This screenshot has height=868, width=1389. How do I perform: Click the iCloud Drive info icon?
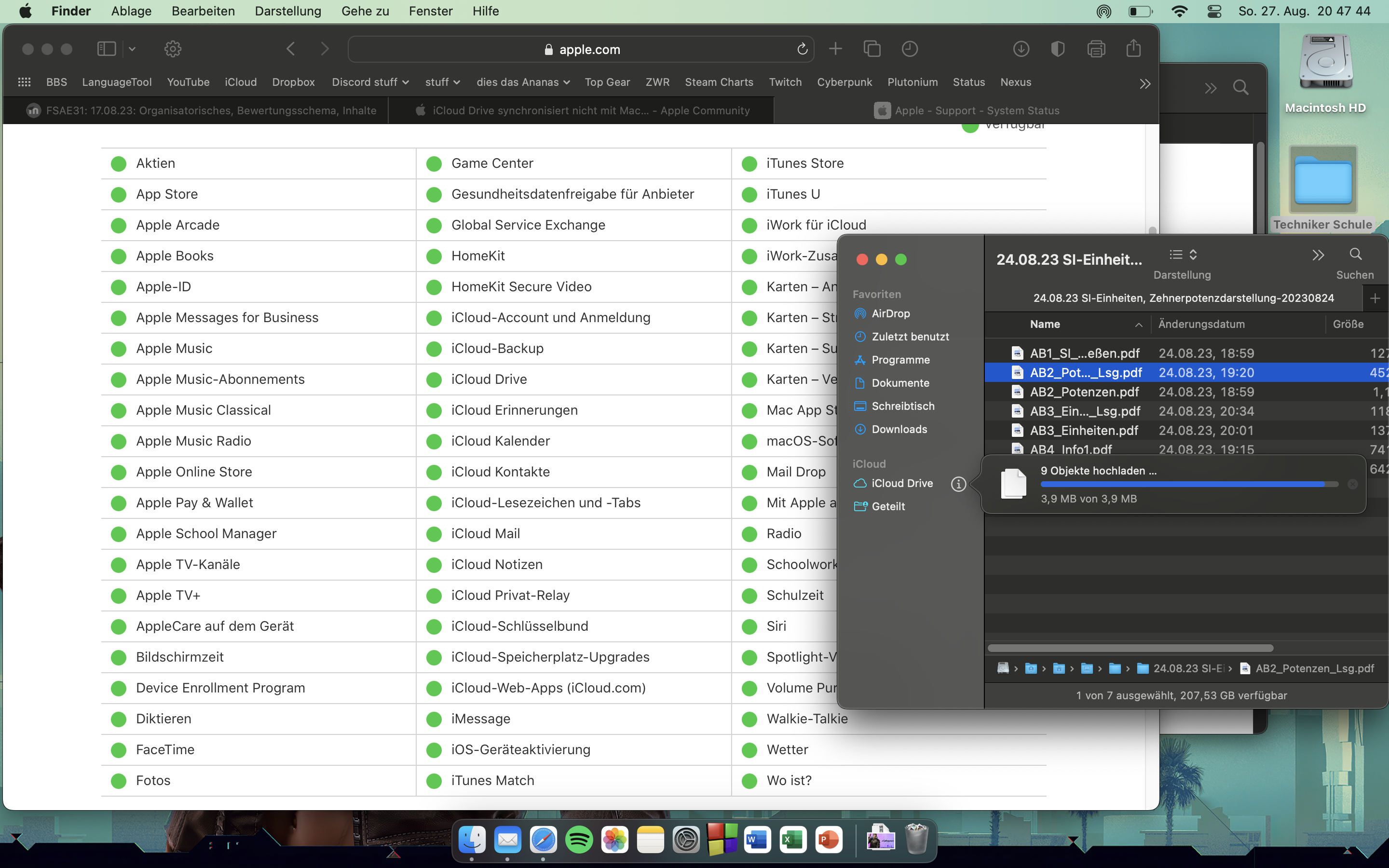click(958, 484)
